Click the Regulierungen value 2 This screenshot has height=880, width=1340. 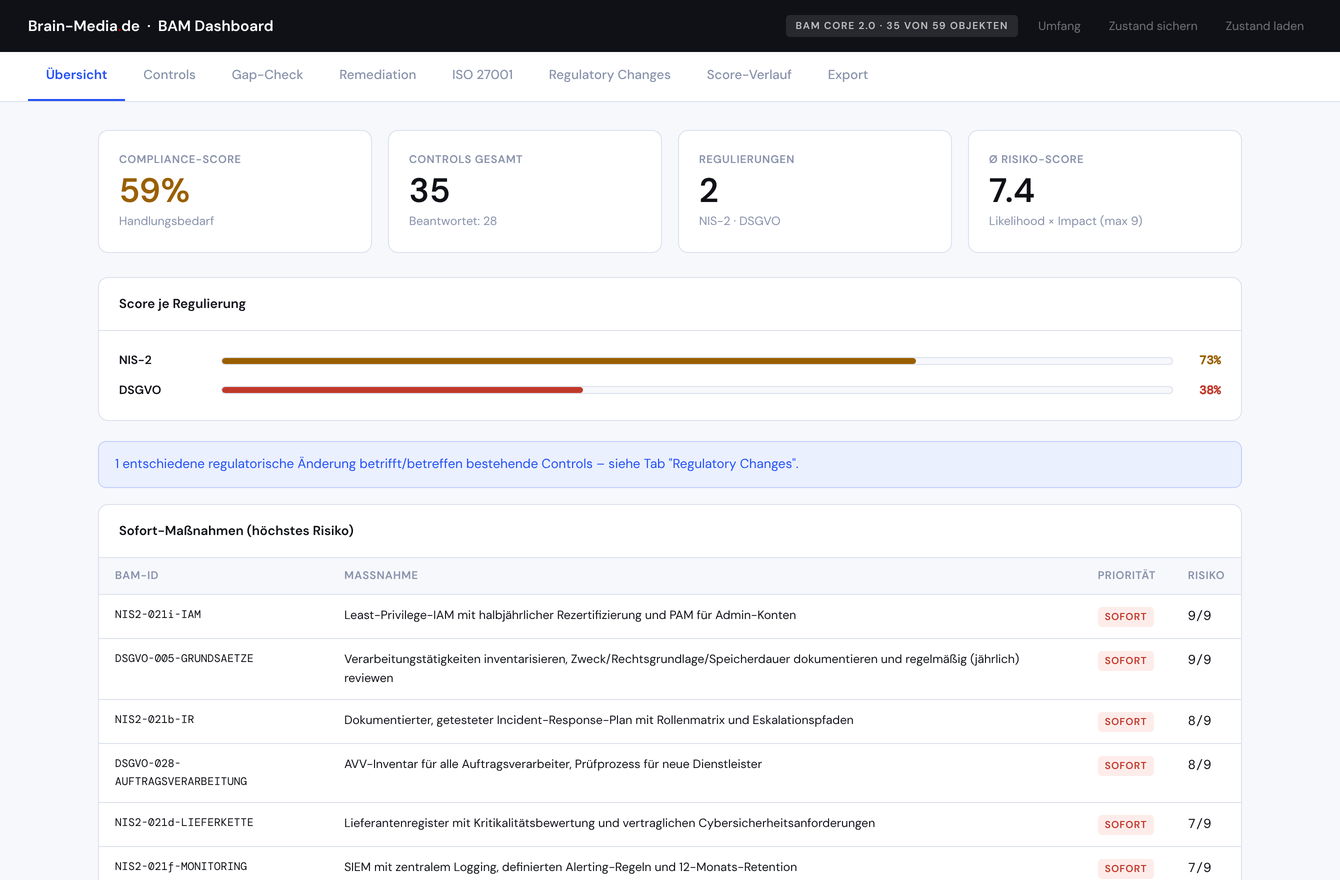709,190
